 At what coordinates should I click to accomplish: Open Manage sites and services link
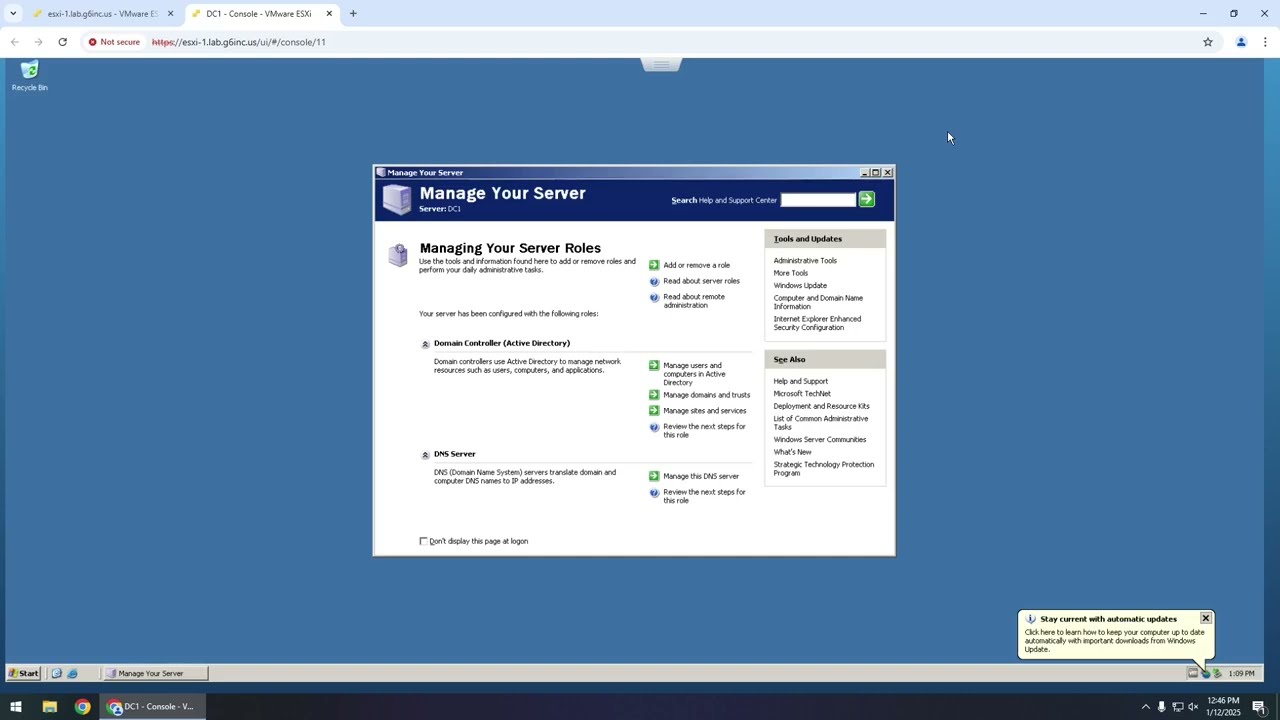click(704, 411)
